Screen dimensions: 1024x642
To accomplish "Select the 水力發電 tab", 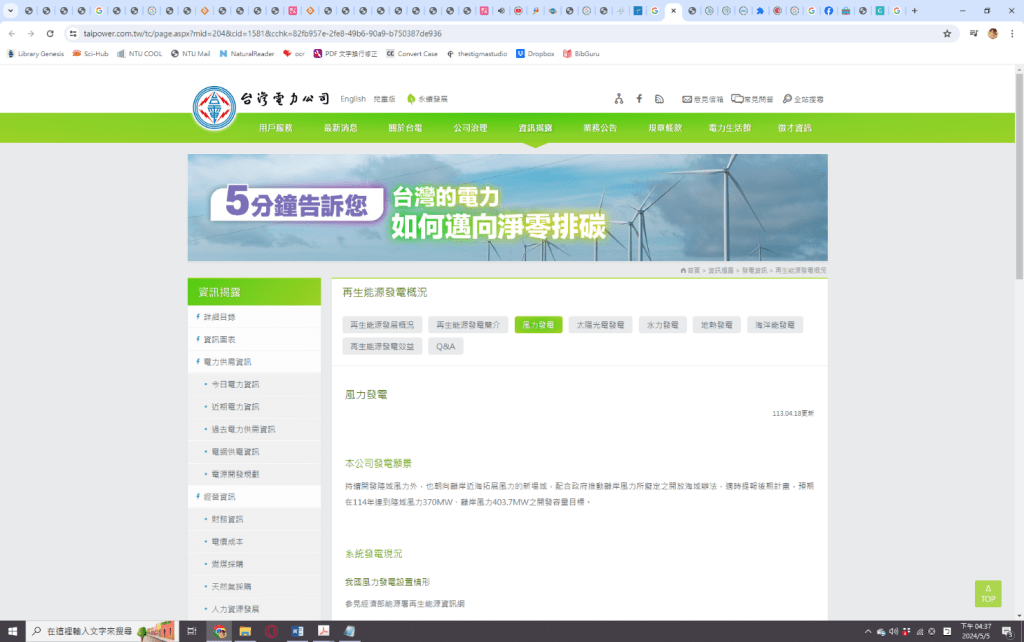I will pyautogui.click(x=662, y=325).
